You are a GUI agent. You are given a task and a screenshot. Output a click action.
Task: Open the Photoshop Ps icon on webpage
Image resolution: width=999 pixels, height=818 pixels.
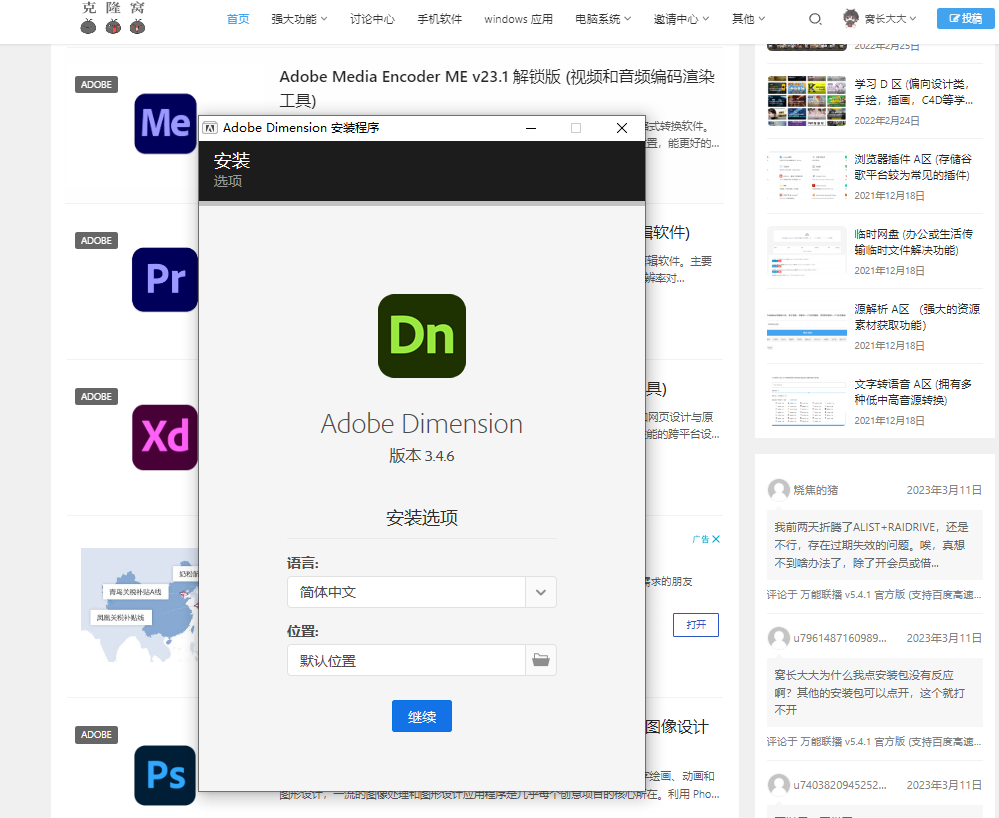tap(165, 775)
